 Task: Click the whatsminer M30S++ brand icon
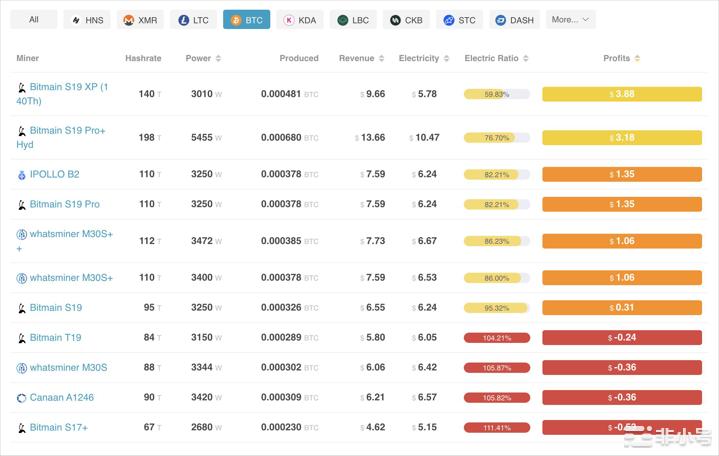(21, 235)
